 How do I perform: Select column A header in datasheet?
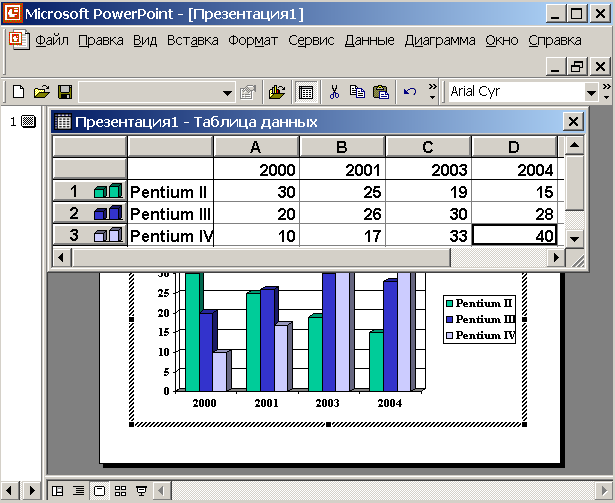click(256, 147)
